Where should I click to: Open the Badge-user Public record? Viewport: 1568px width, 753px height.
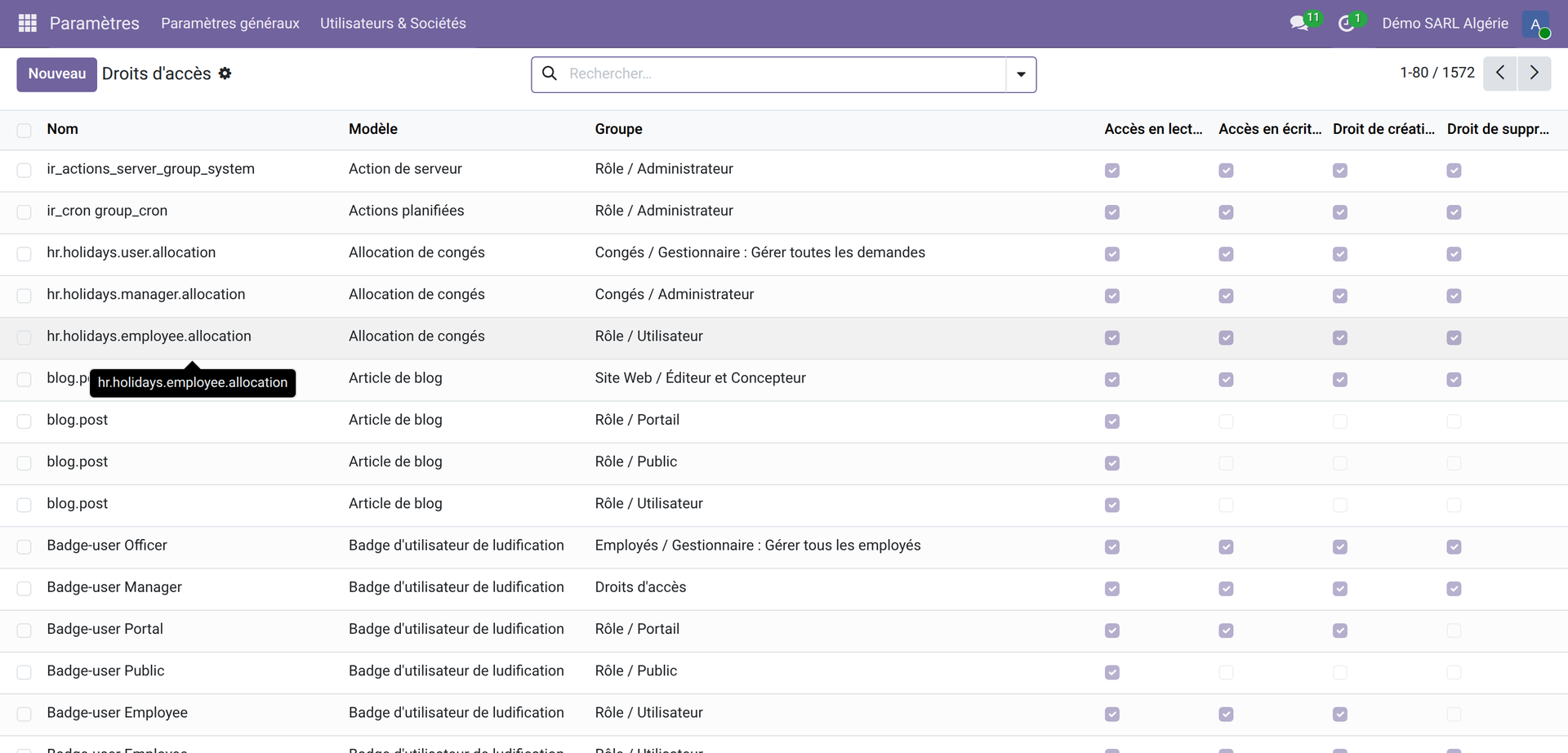coord(105,671)
